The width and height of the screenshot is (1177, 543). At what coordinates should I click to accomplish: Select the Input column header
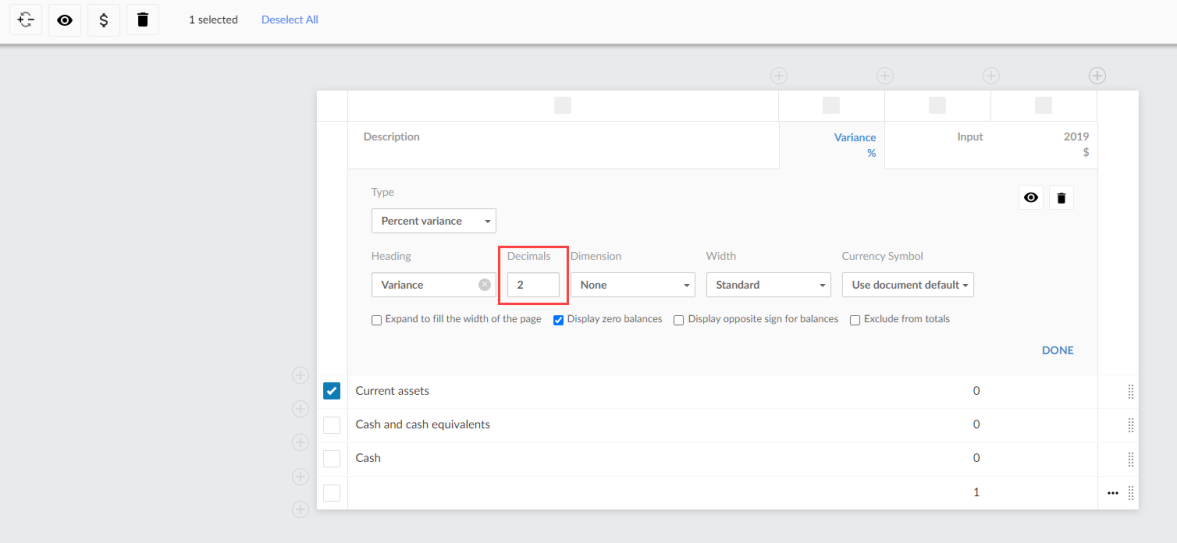point(969,137)
